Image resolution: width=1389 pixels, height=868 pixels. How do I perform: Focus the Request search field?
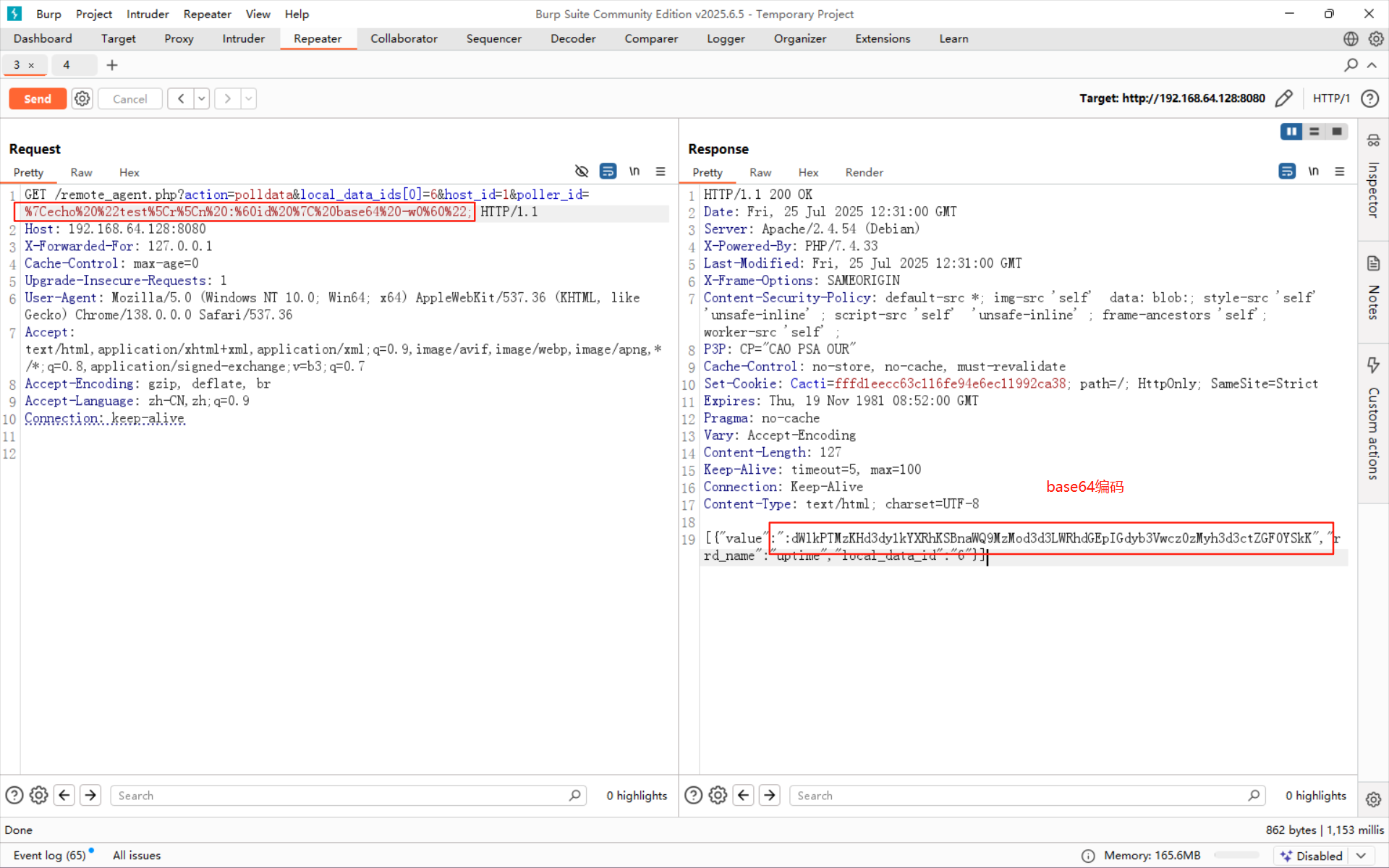349,795
